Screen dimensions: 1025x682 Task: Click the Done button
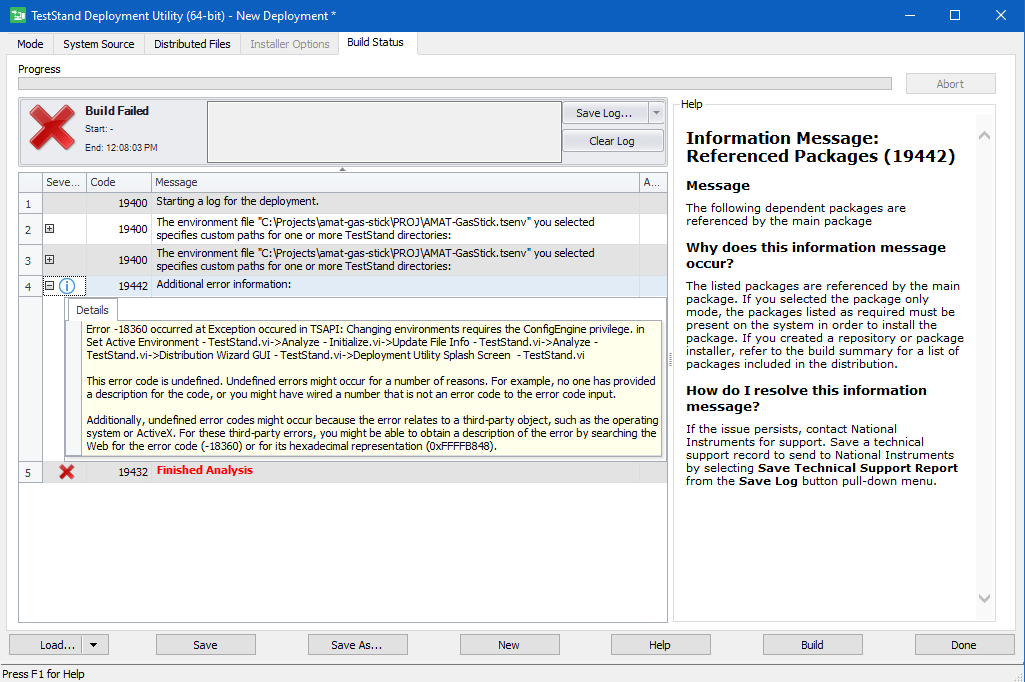click(964, 645)
